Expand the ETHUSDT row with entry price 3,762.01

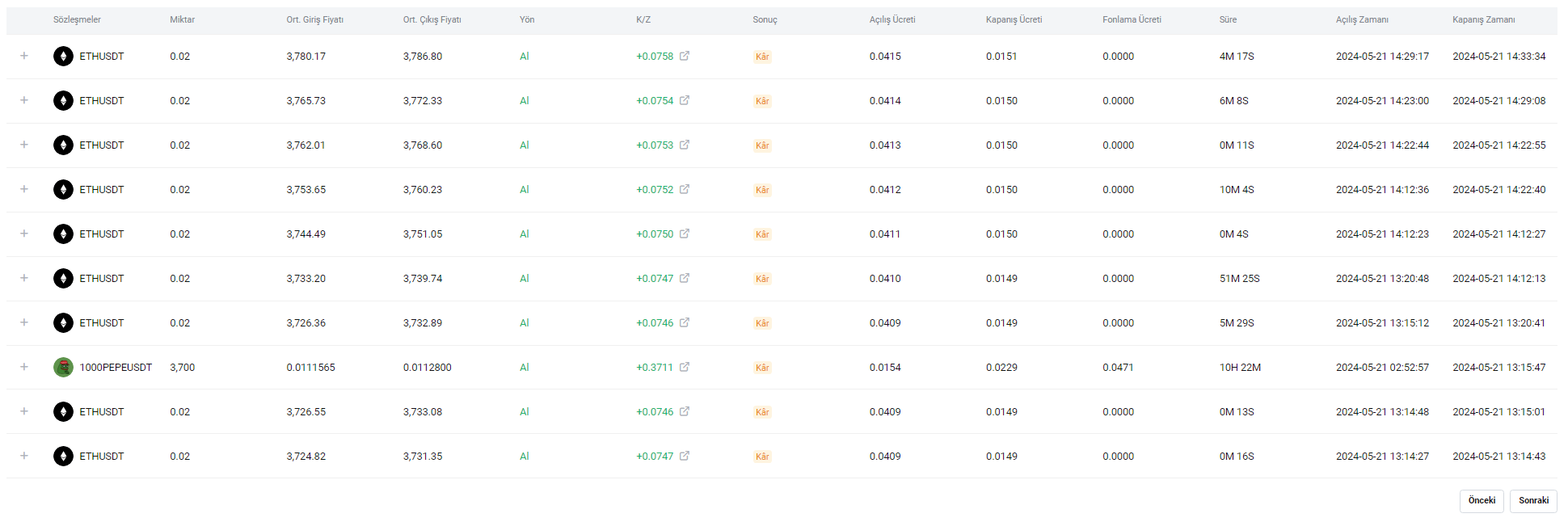click(x=24, y=145)
